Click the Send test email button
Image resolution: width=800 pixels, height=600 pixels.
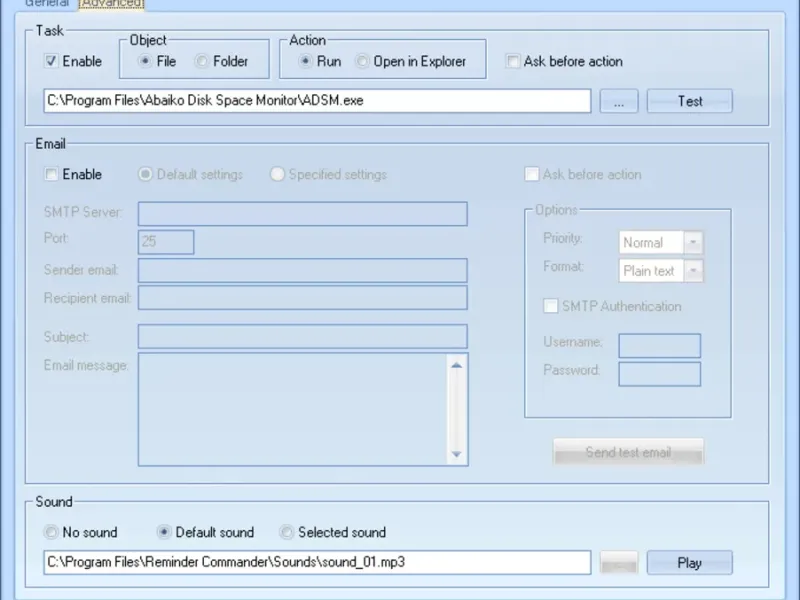[629, 452]
